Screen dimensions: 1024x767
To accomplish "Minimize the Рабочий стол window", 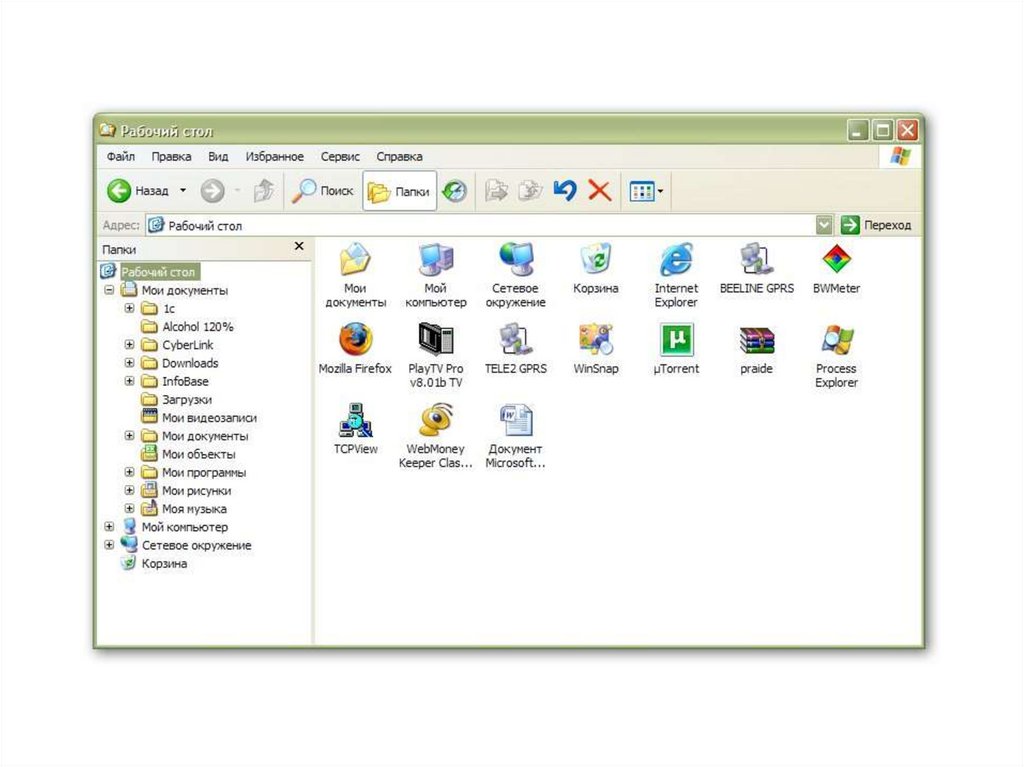I will (857, 131).
